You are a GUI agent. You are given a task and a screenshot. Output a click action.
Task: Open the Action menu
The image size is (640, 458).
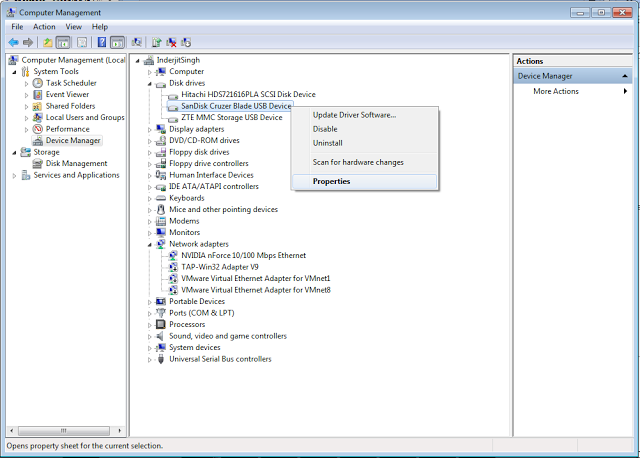click(x=44, y=27)
